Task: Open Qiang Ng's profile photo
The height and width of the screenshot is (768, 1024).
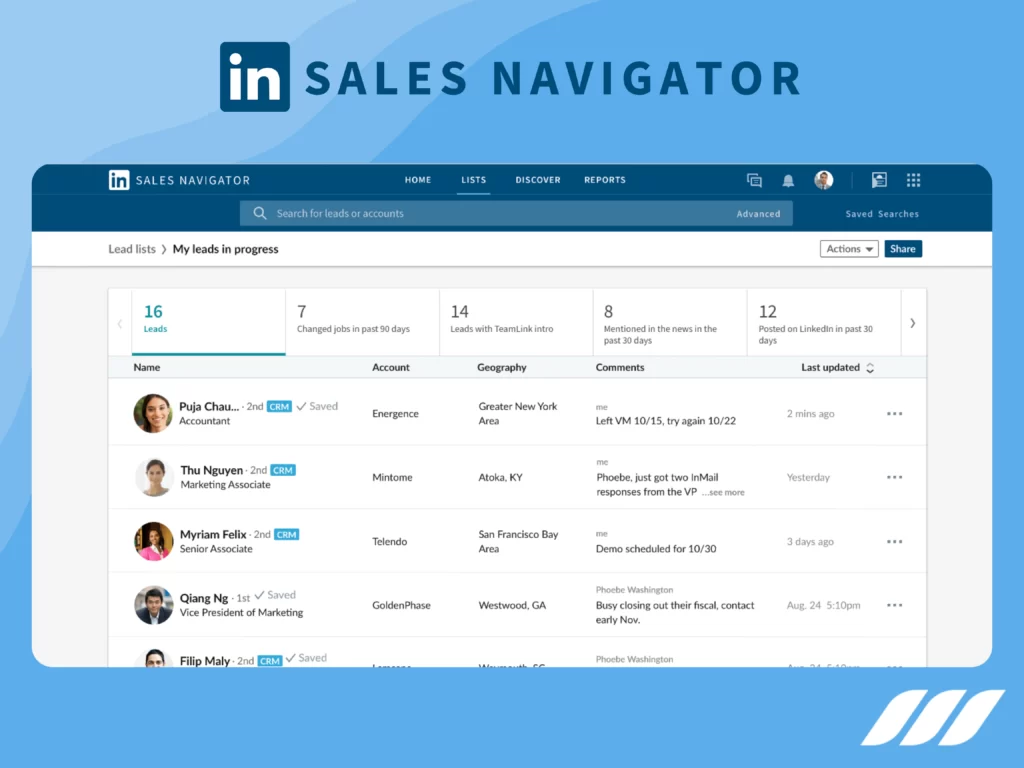Action: (153, 605)
